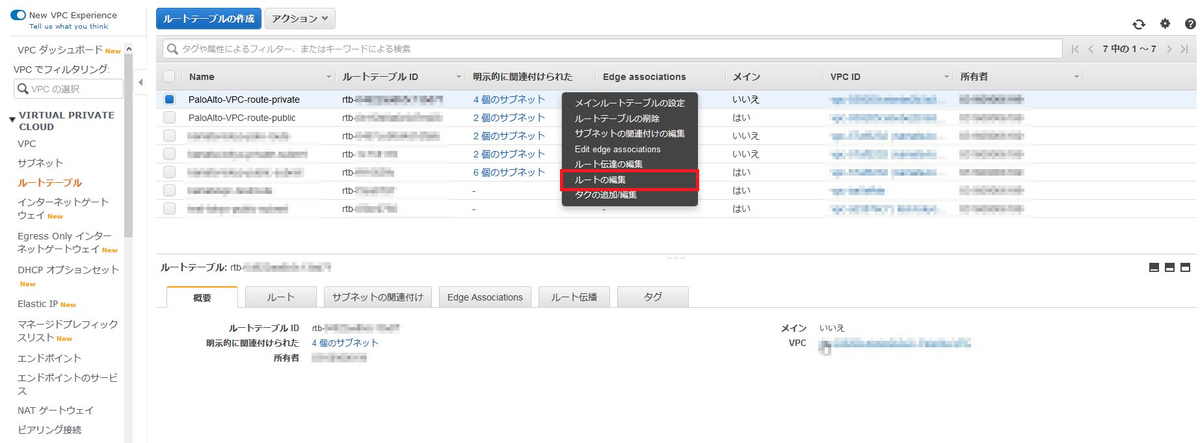Toggle the New VPC Experience switch
The width and height of the screenshot is (1200, 443).
pos(18,16)
